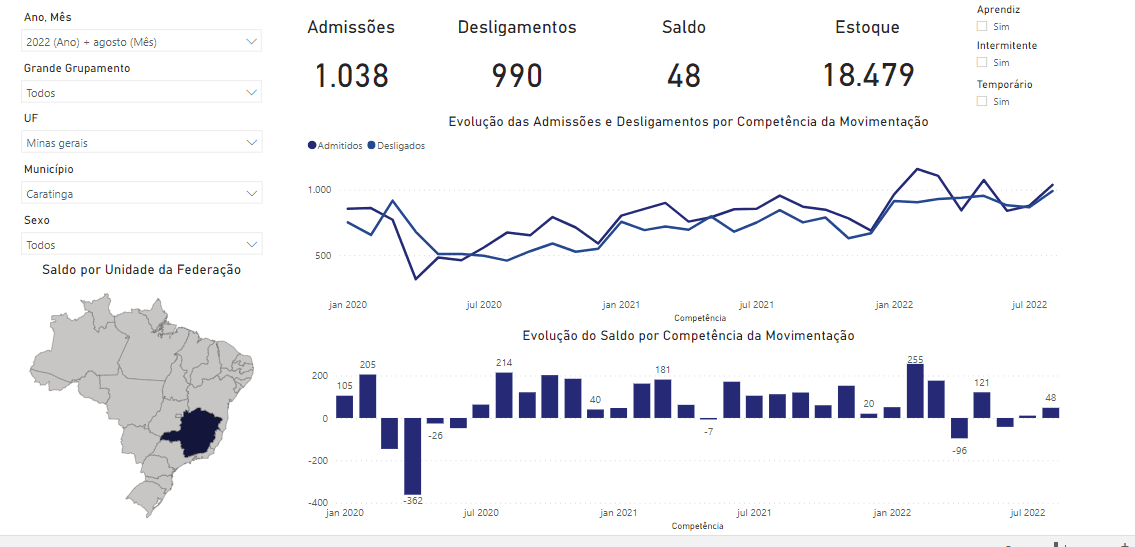Check the Intermitente Sim checkbox
1135x547 pixels.
[982, 63]
